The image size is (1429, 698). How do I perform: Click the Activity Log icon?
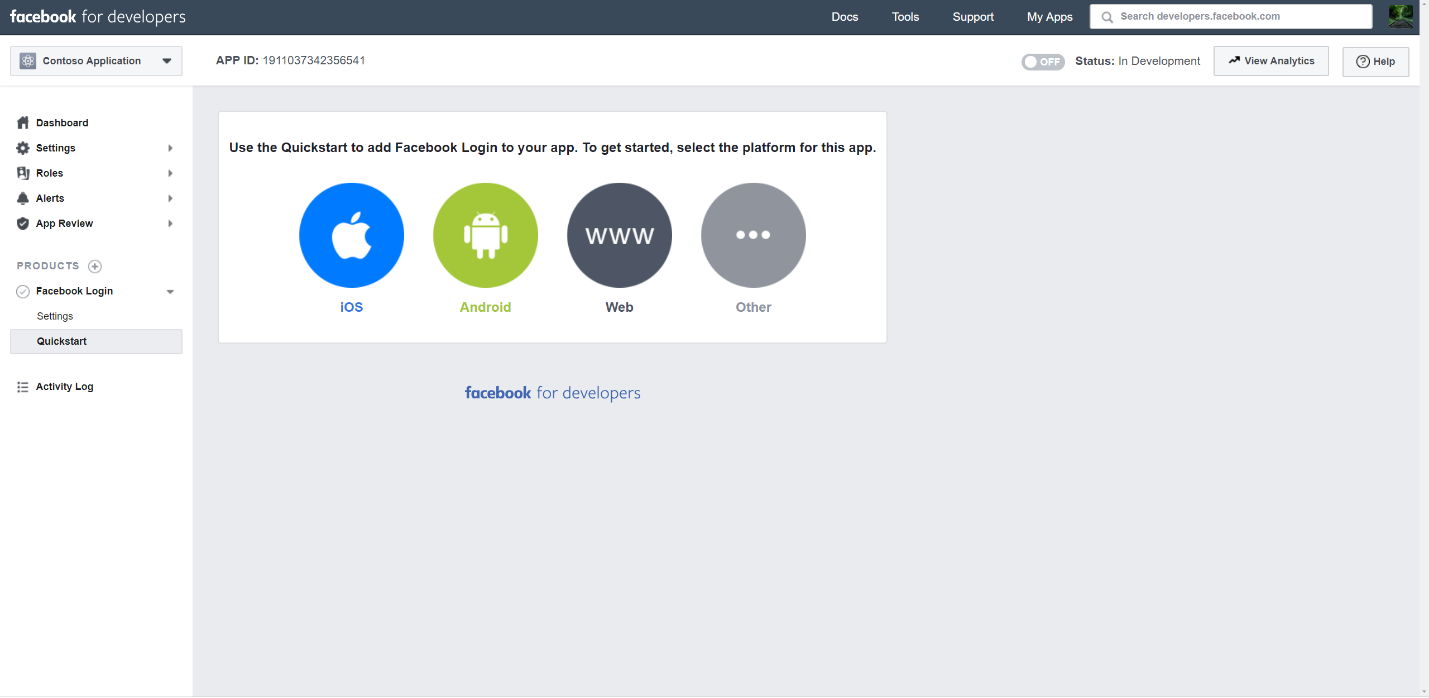(x=22, y=386)
